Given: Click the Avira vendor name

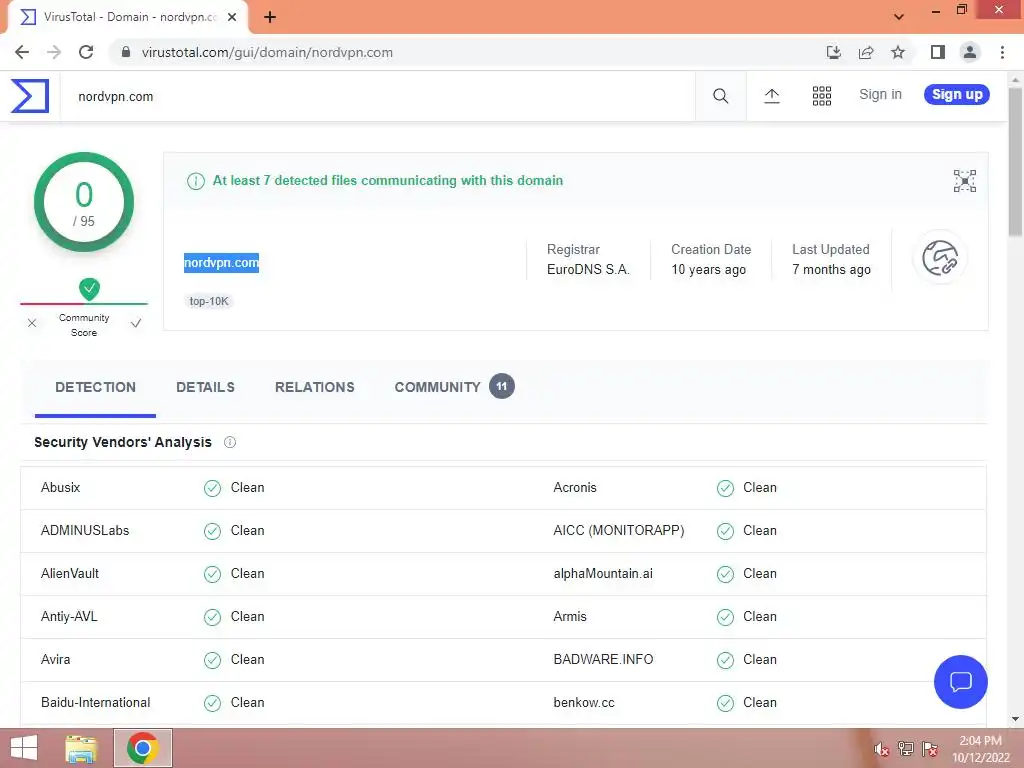Looking at the screenshot, I should pos(56,660).
